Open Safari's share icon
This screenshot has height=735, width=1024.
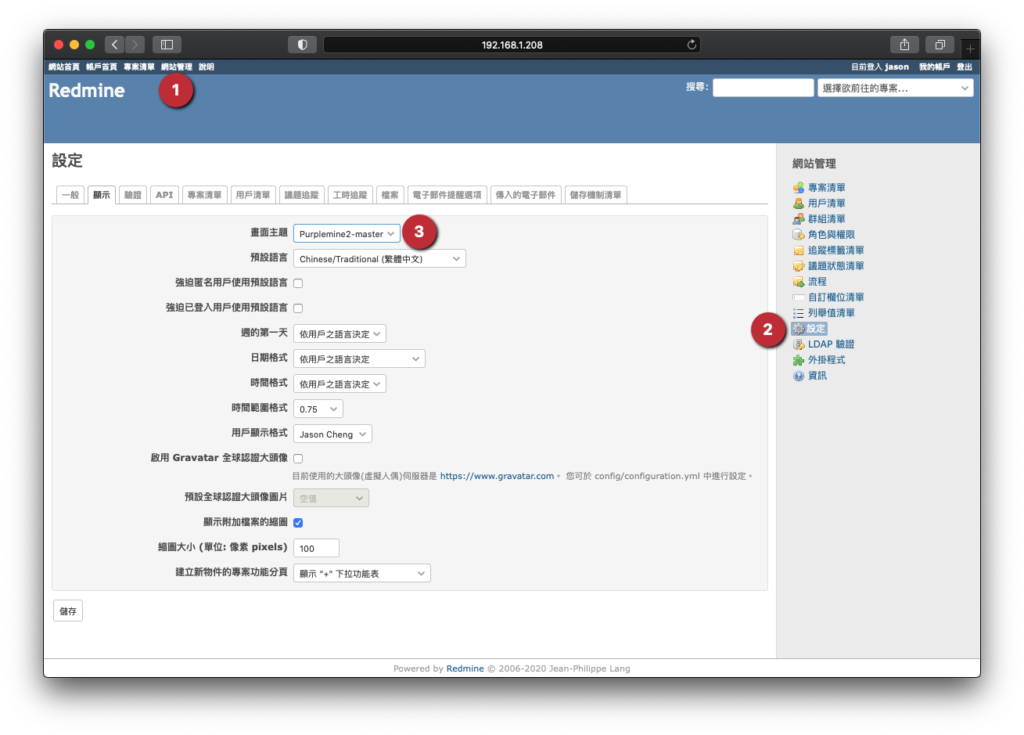click(904, 44)
